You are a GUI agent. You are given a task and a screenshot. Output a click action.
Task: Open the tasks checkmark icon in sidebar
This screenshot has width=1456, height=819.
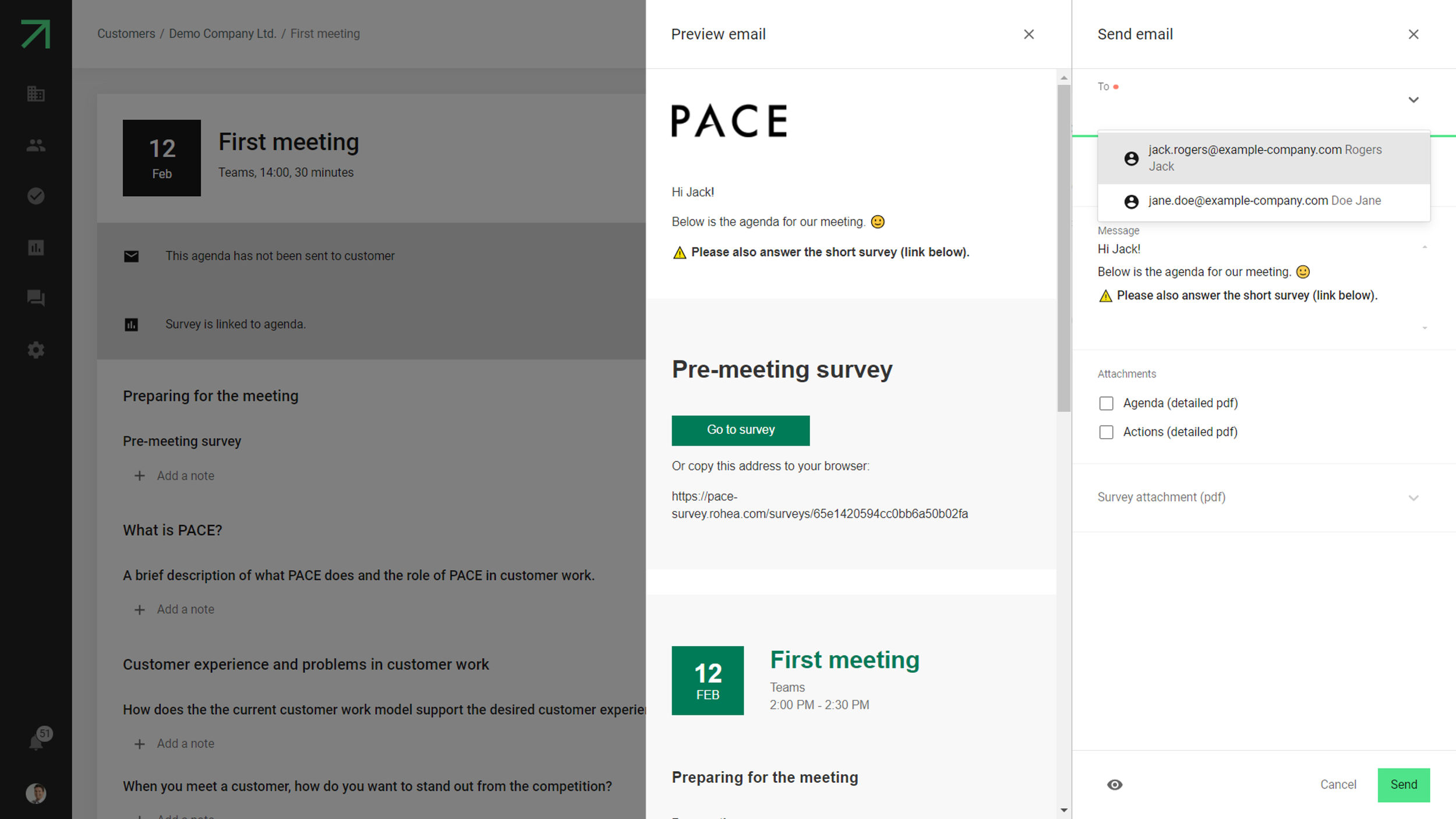coord(36,196)
